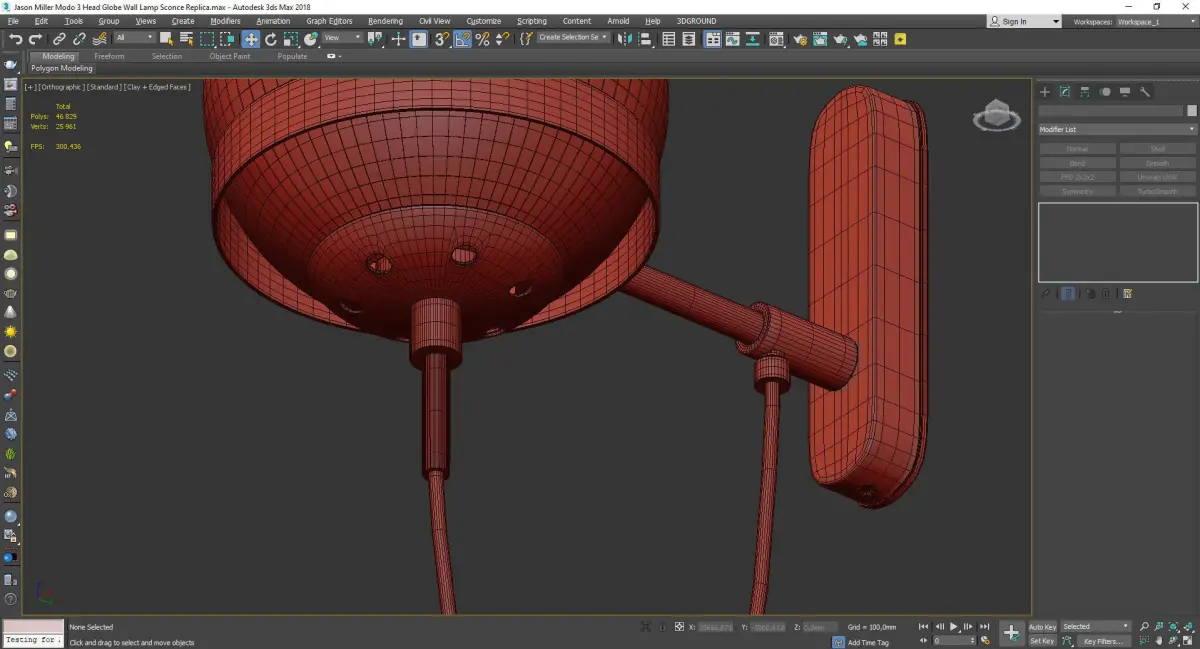Click the Zoom magnifier viewport control

1145,627
